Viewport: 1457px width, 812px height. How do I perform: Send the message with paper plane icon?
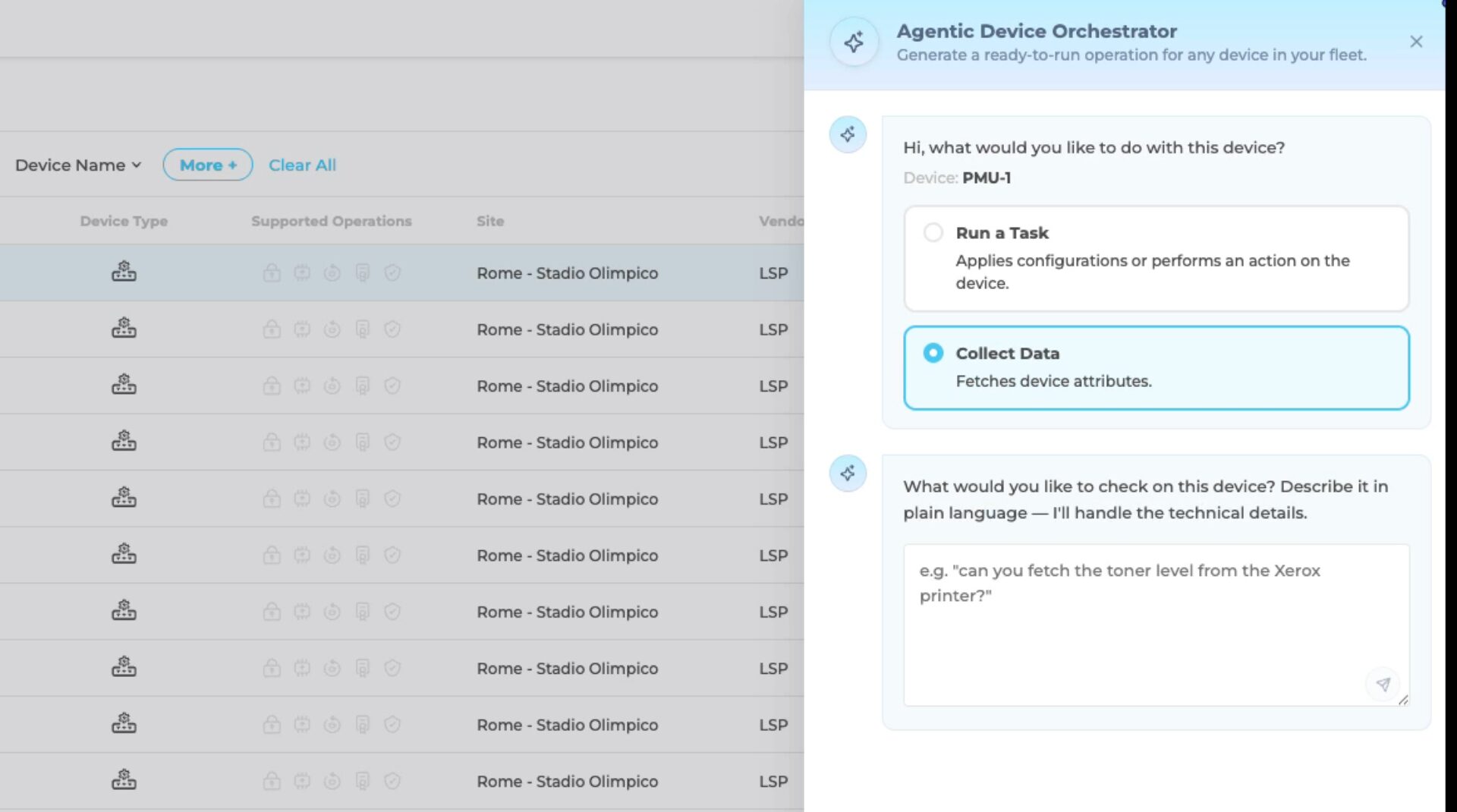pos(1383,685)
